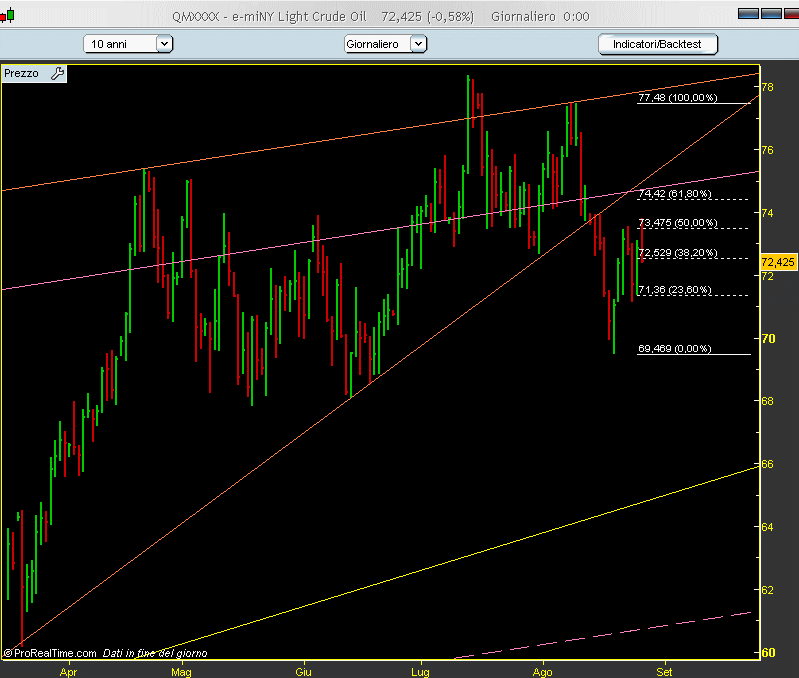Click the Prezzo panel label
The image size is (799, 678).
coord(21,73)
